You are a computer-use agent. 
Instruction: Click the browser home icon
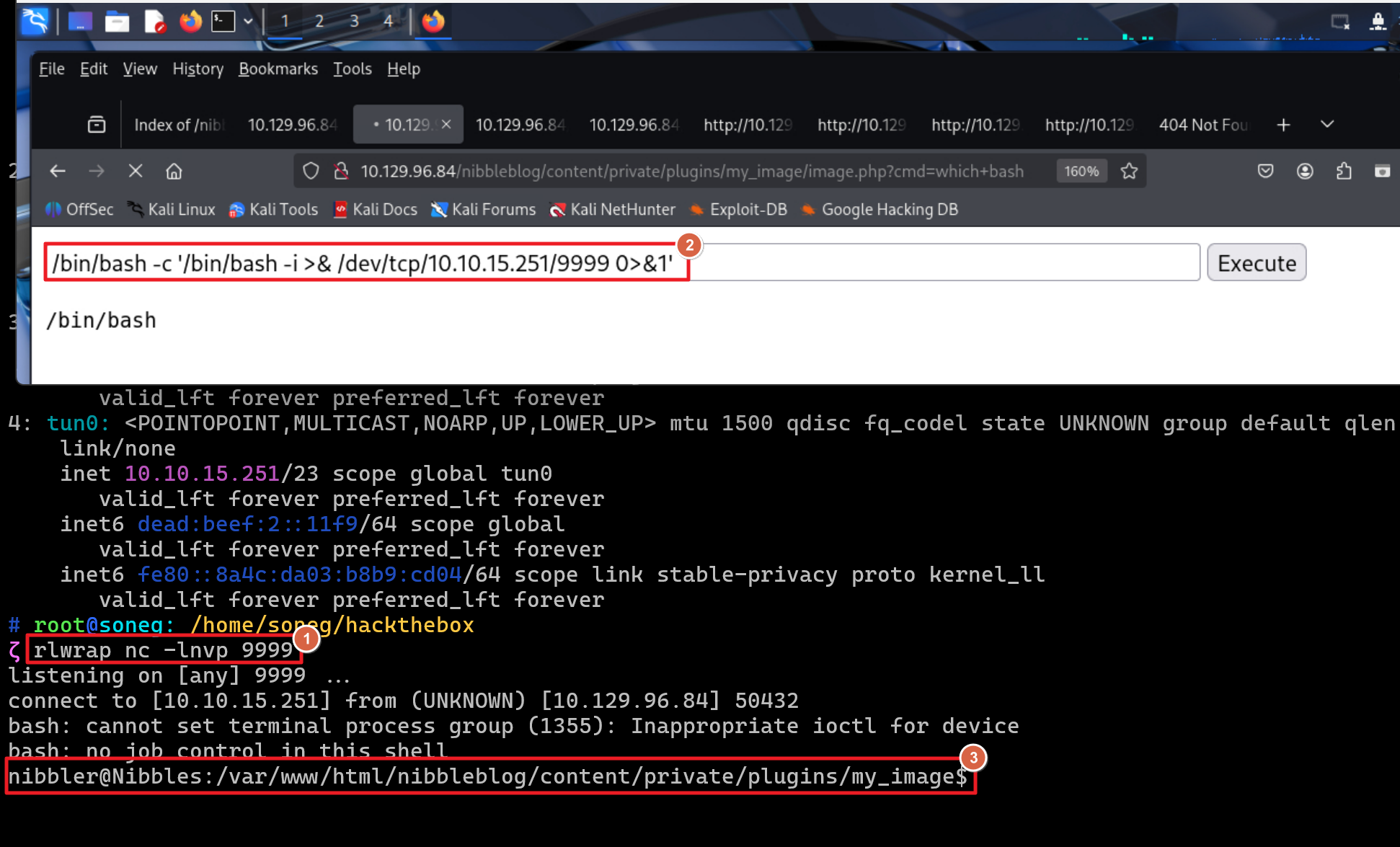pos(174,171)
